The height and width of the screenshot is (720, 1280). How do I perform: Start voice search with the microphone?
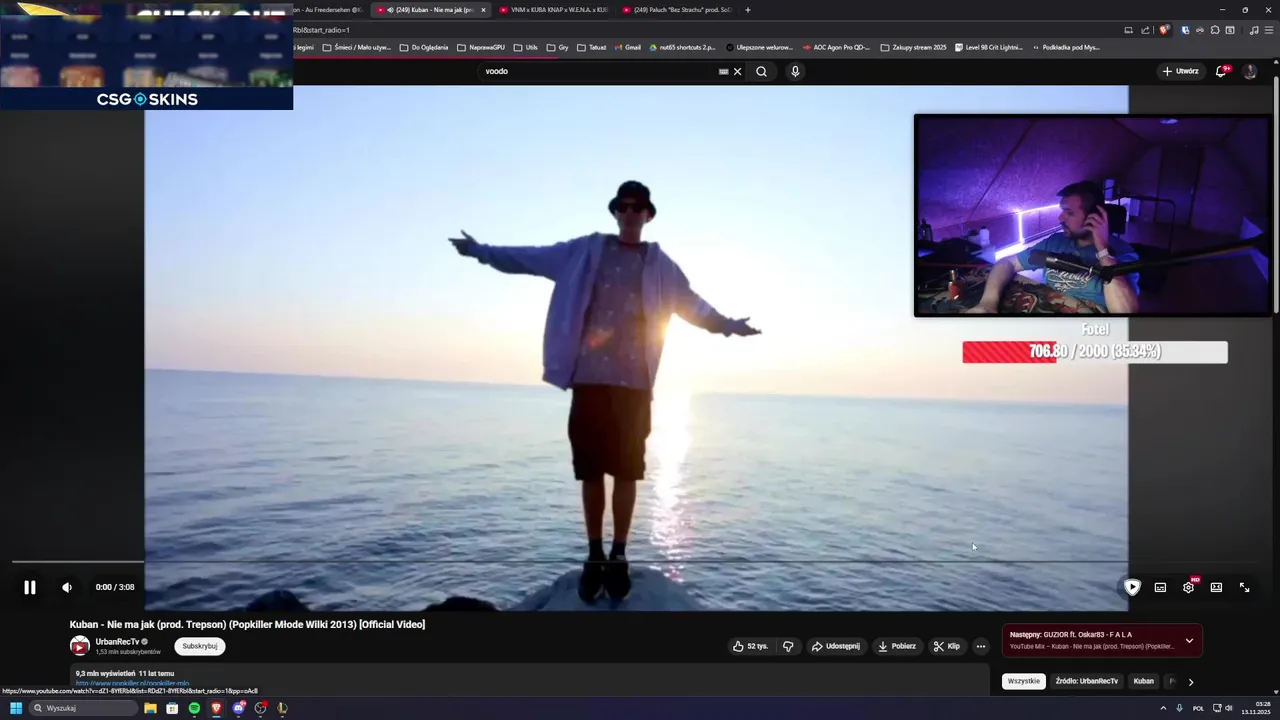point(795,71)
